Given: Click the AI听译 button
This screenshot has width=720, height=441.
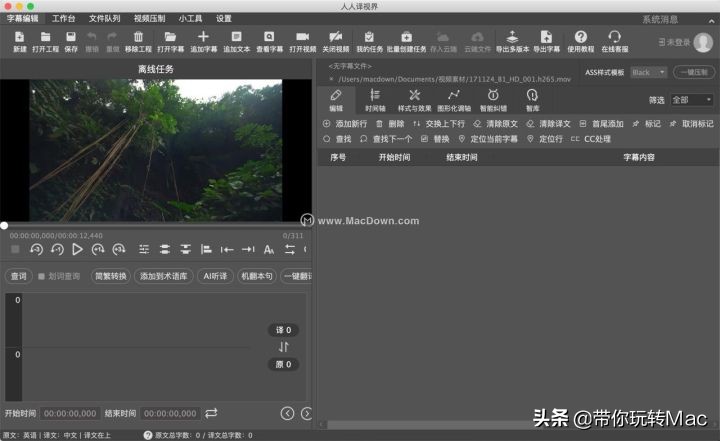Looking at the screenshot, I should point(215,276).
